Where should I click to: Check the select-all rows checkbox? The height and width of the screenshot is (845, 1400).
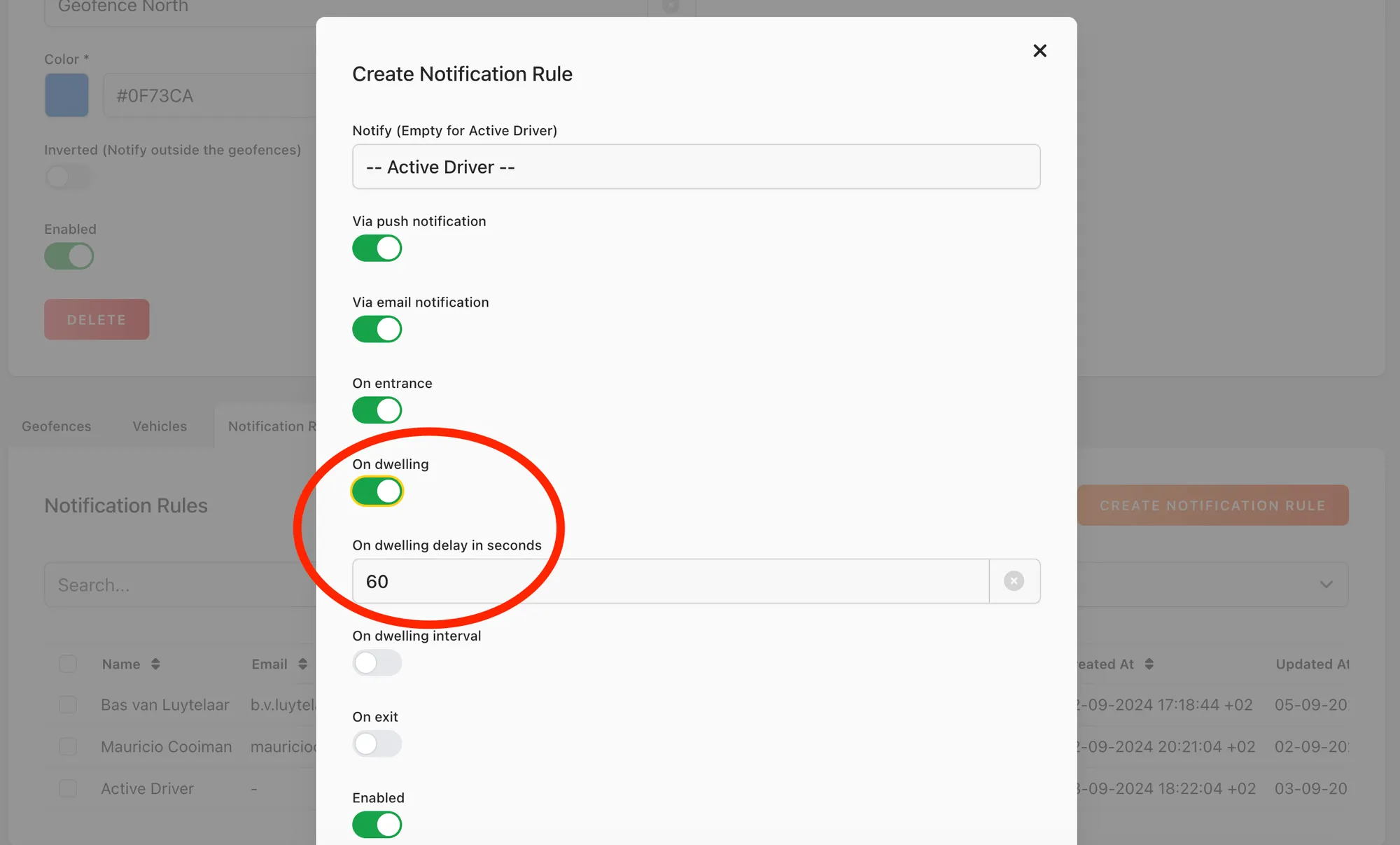[68, 664]
